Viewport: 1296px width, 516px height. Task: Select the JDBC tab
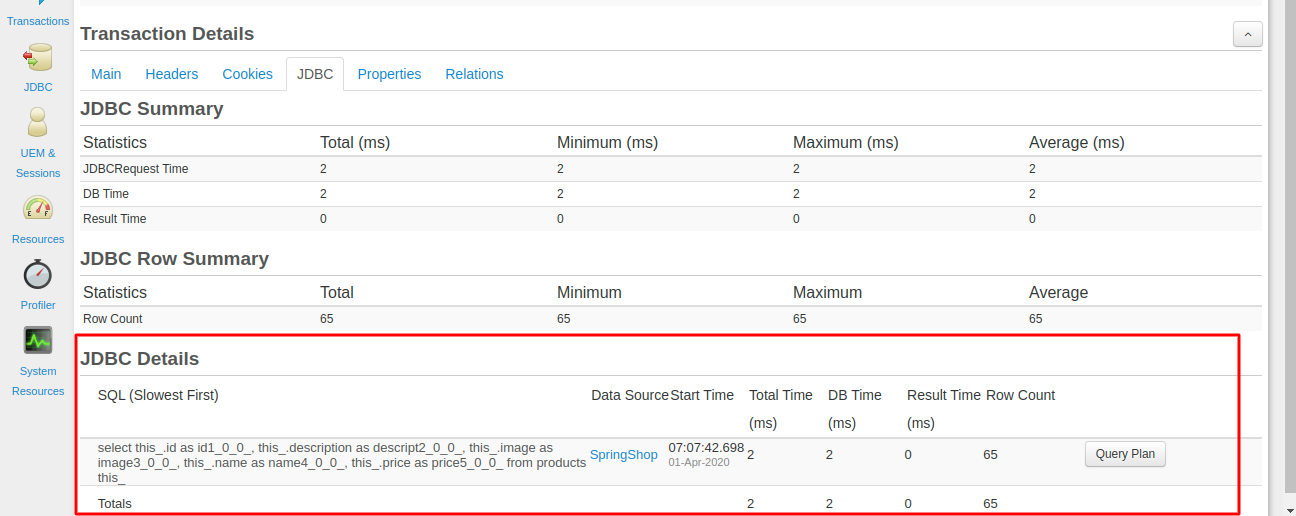pyautogui.click(x=315, y=74)
